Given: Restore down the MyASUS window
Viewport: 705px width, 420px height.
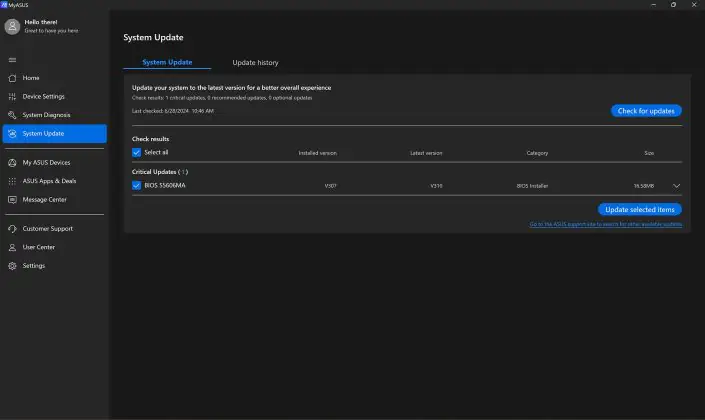Looking at the screenshot, I should 673,4.
